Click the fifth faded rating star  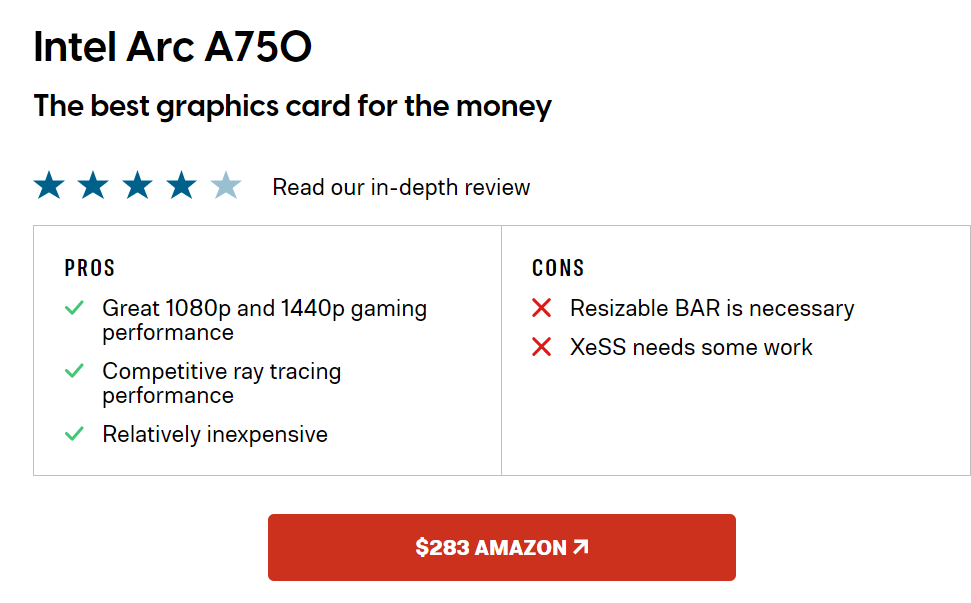(x=226, y=186)
